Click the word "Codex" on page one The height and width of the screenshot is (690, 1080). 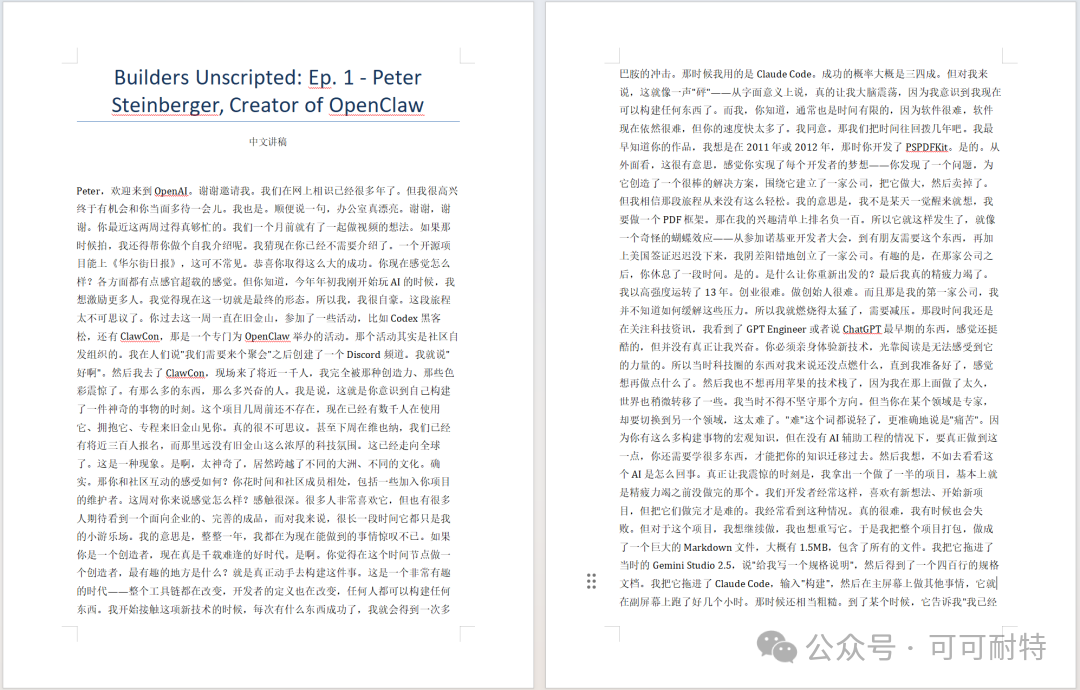(404, 318)
